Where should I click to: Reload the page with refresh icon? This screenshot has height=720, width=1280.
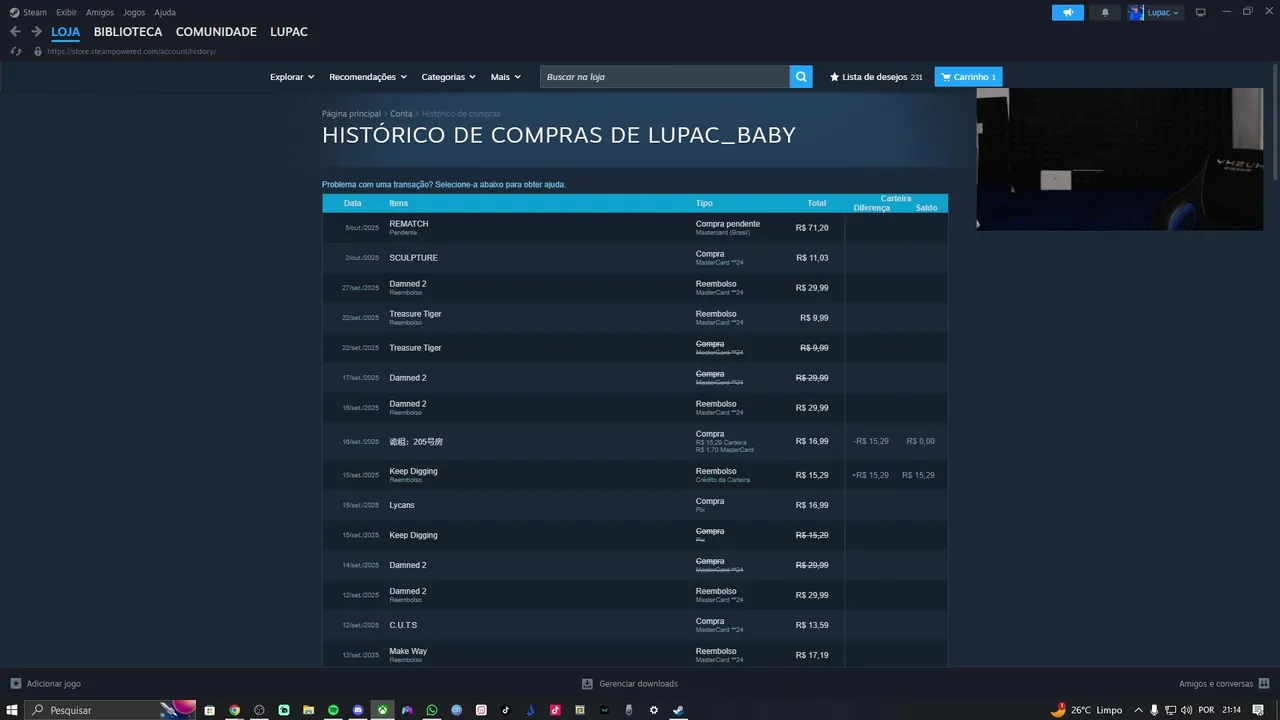(16, 51)
